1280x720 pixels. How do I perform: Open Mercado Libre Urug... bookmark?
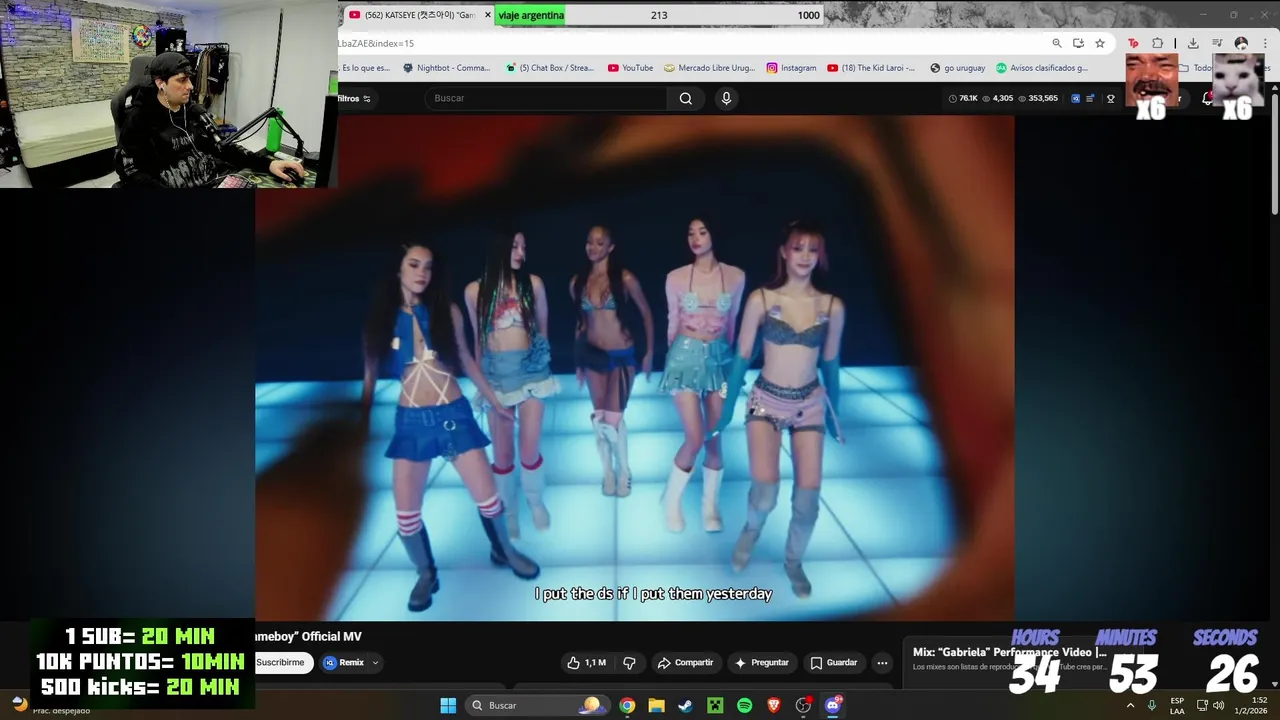point(710,68)
